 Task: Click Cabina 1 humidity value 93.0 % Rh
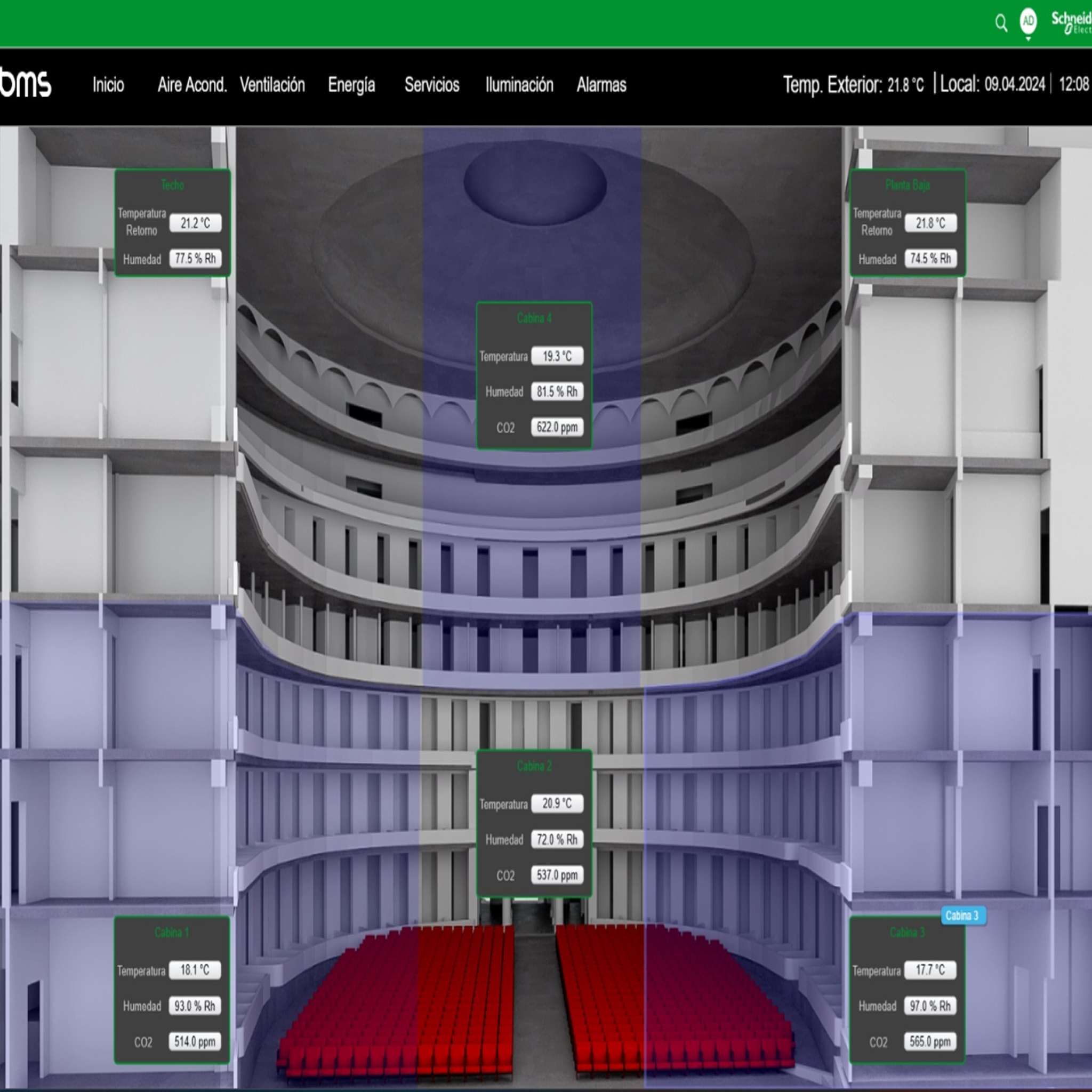tap(195, 1006)
